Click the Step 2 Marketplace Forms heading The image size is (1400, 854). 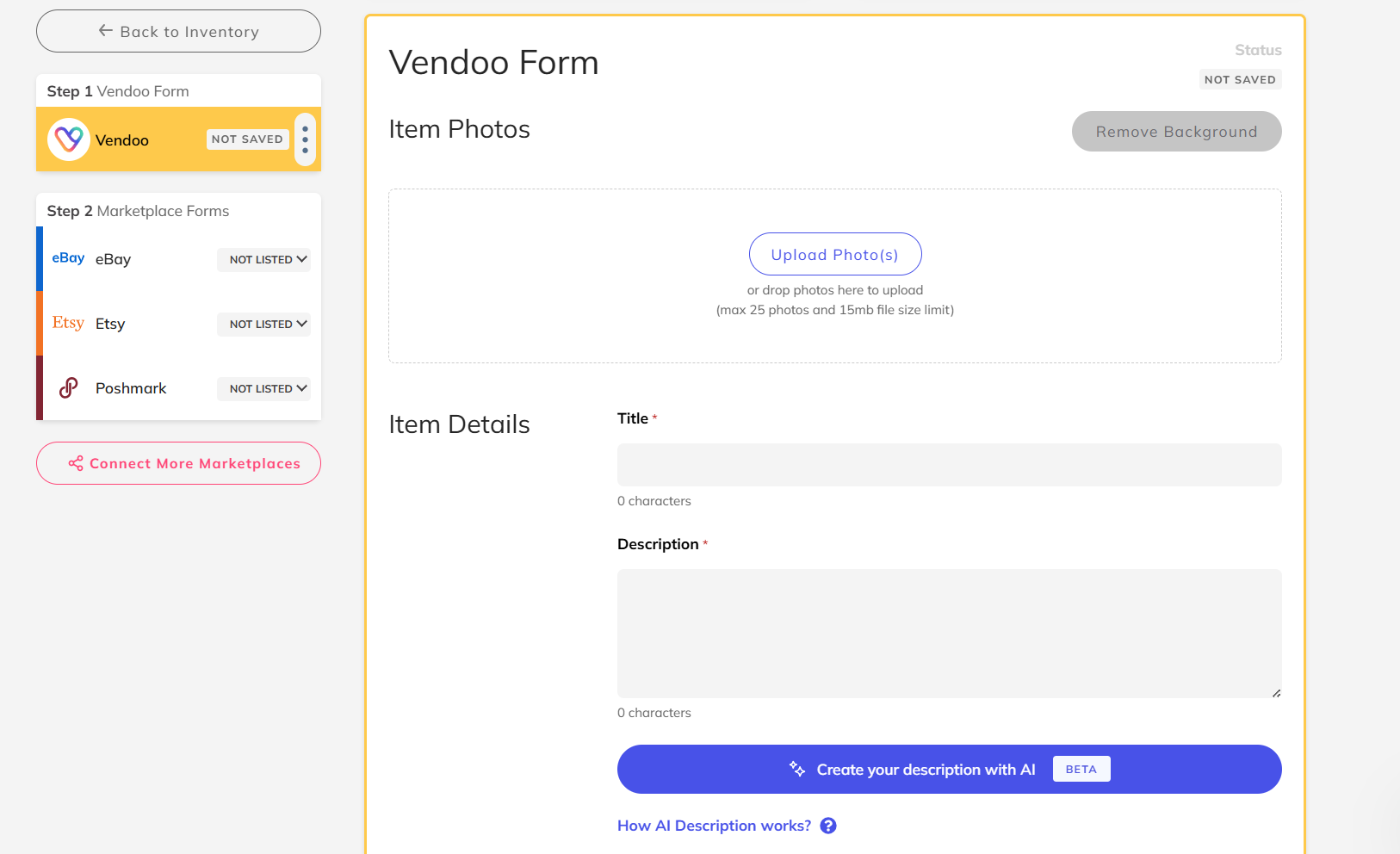pos(138,211)
